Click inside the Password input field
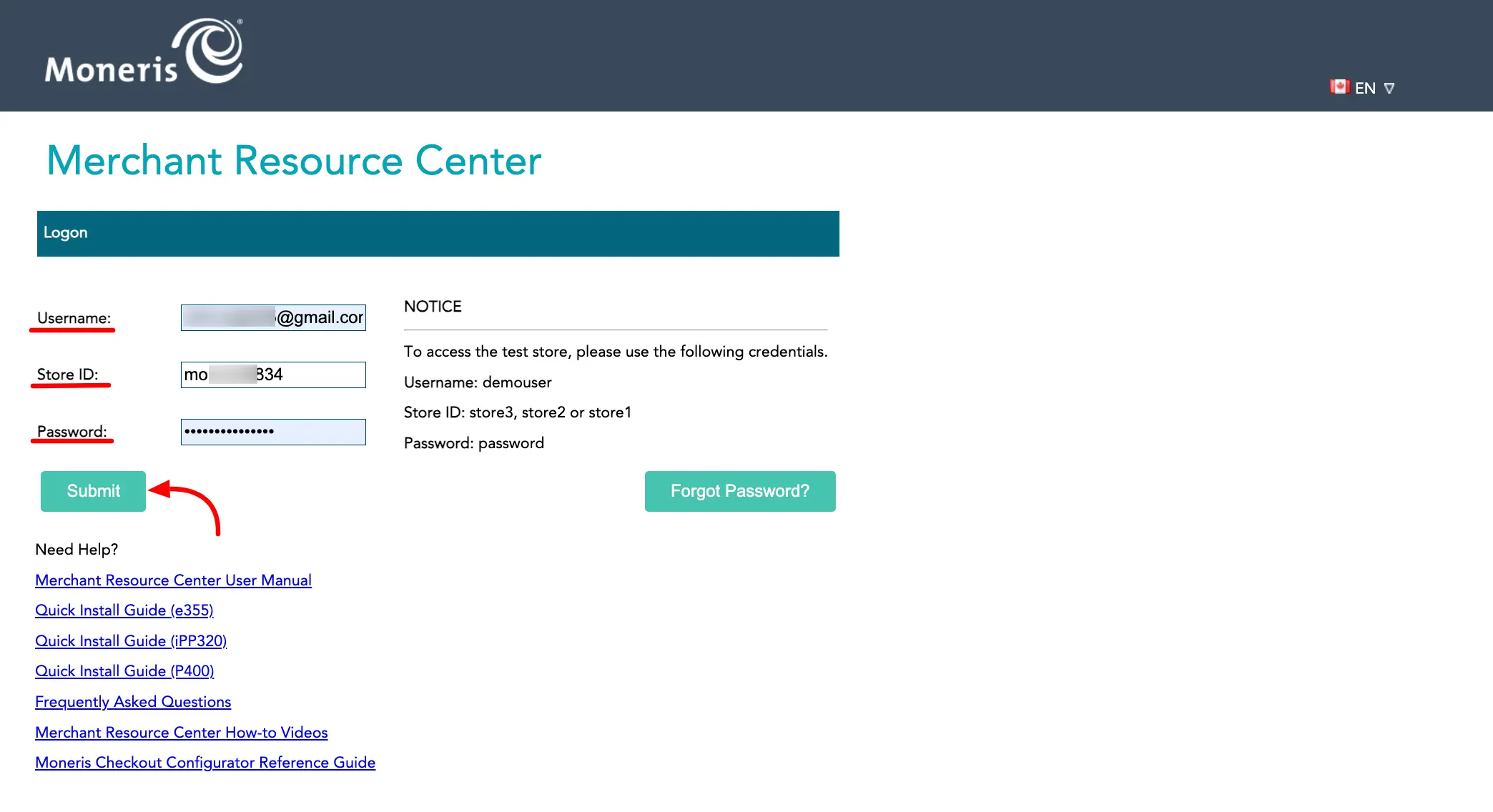The width and height of the screenshot is (1493, 812). (x=273, y=432)
